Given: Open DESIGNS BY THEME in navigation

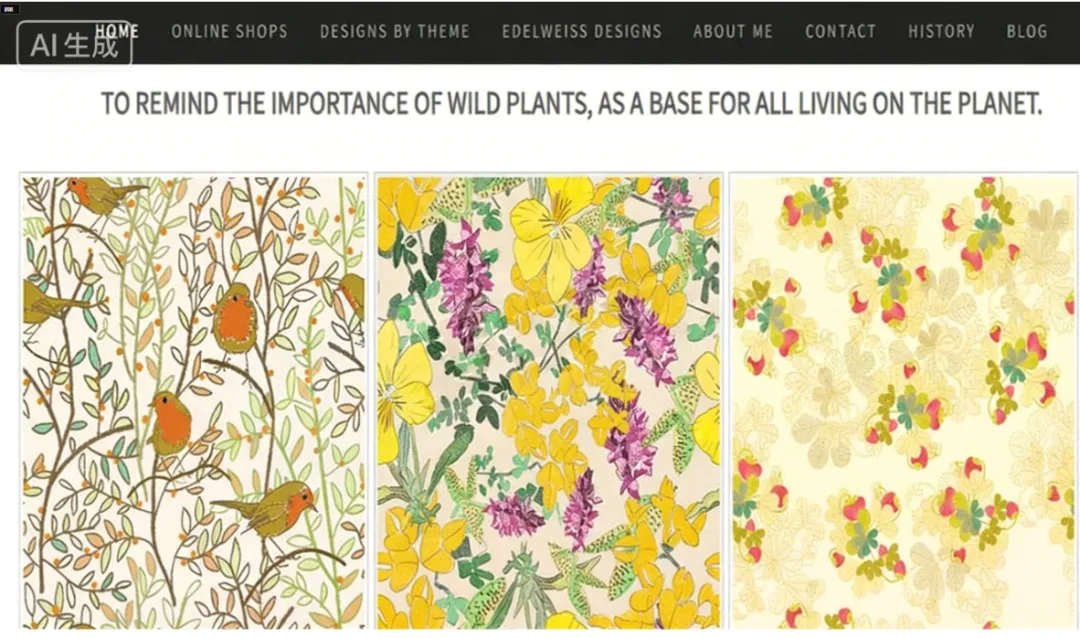Looking at the screenshot, I should [394, 31].
